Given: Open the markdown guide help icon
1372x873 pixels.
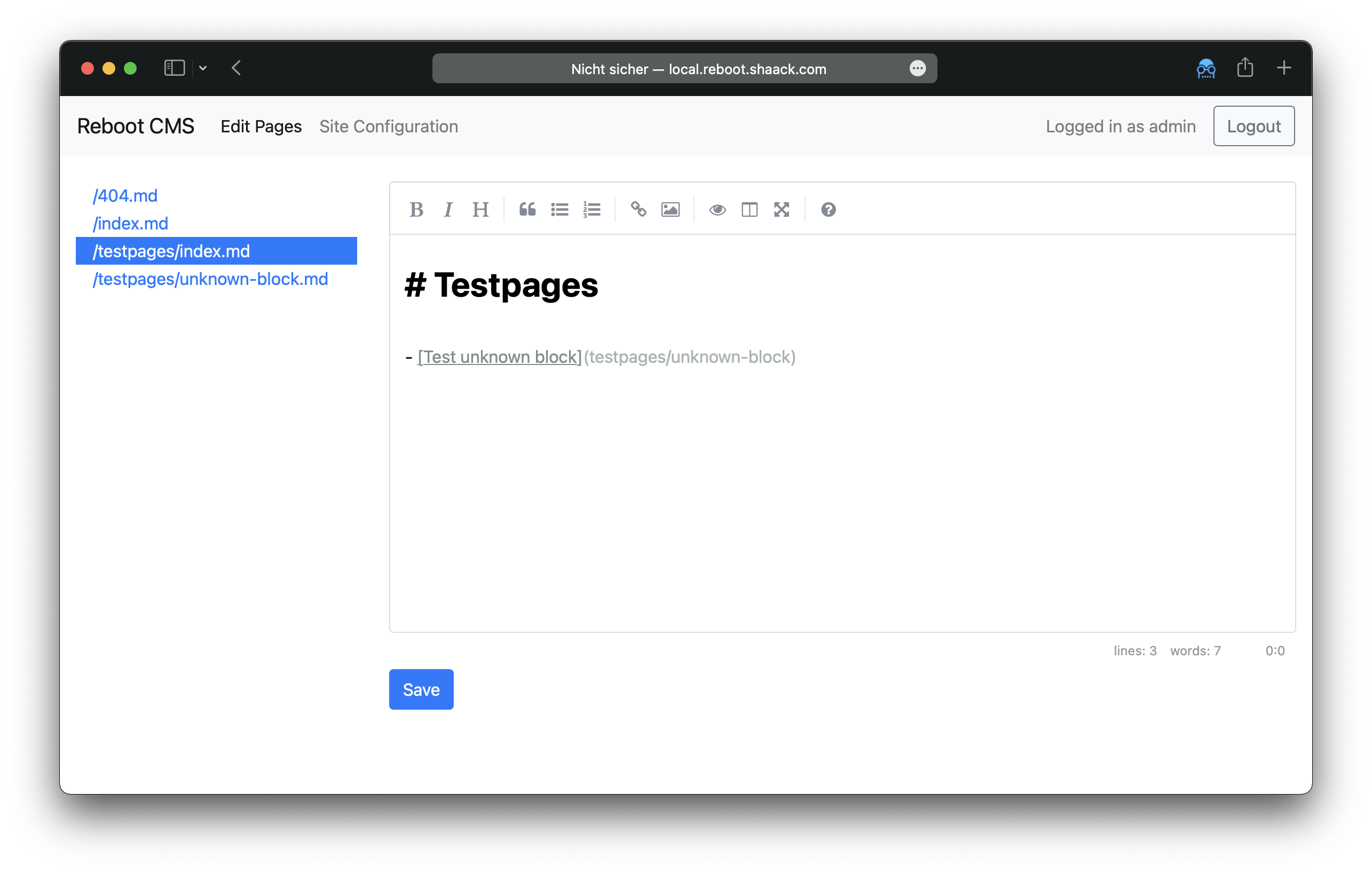Looking at the screenshot, I should click(x=828, y=210).
